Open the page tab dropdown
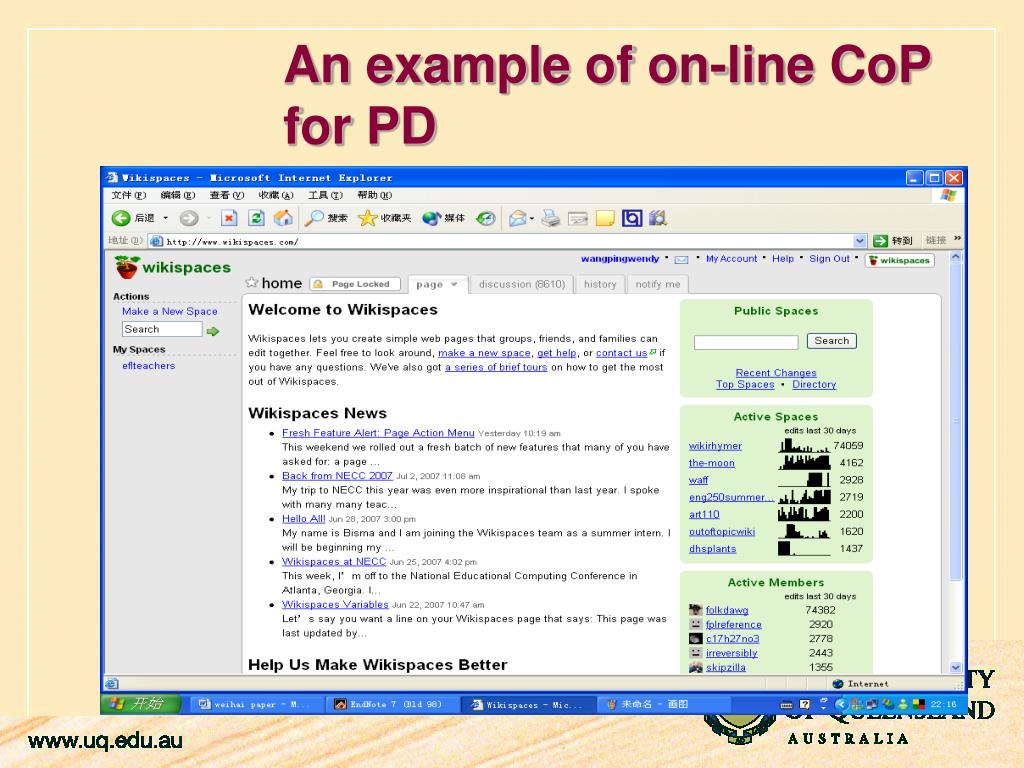 (454, 284)
